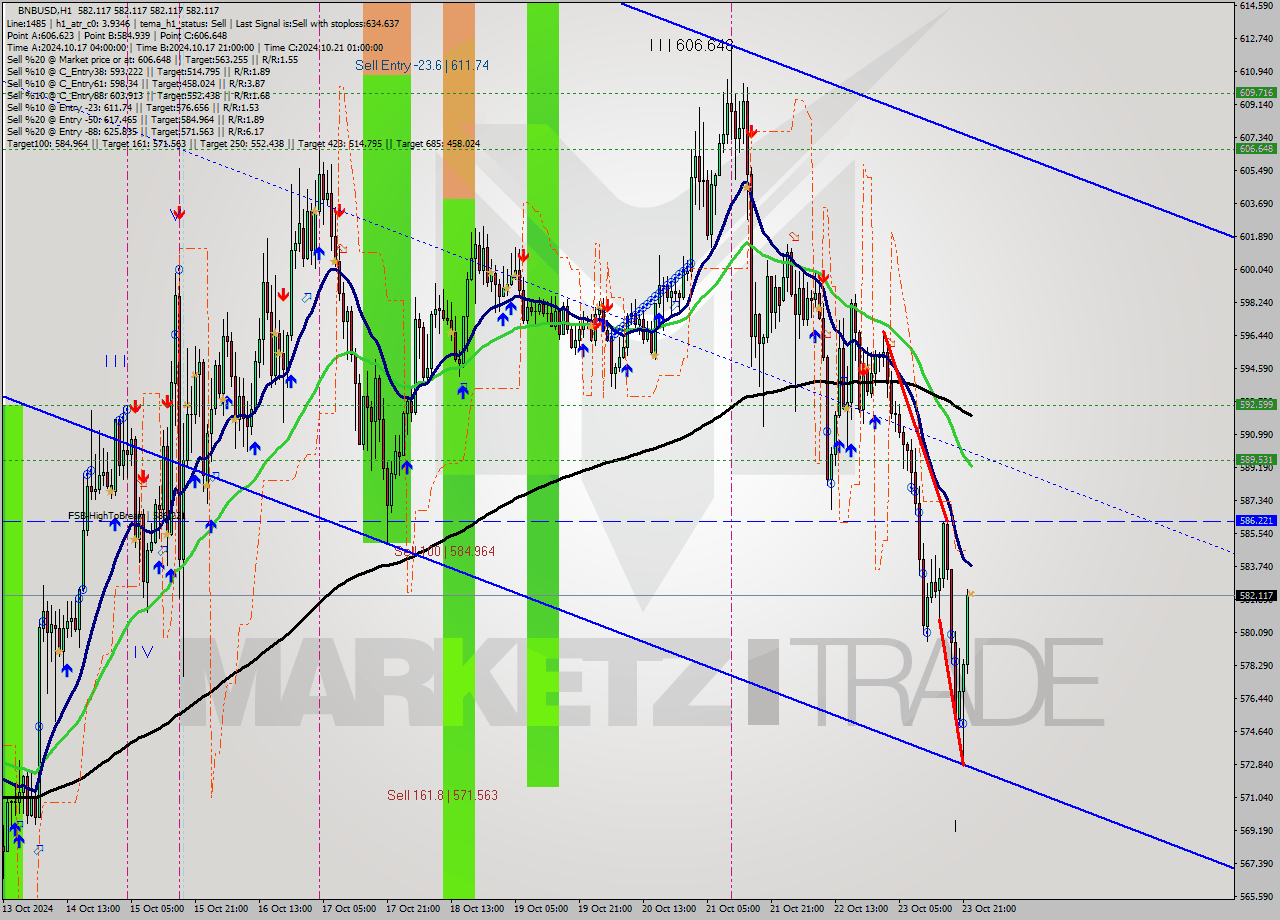Click the '| | | 606.648' peak label
This screenshot has width=1280, height=920.
point(691,45)
